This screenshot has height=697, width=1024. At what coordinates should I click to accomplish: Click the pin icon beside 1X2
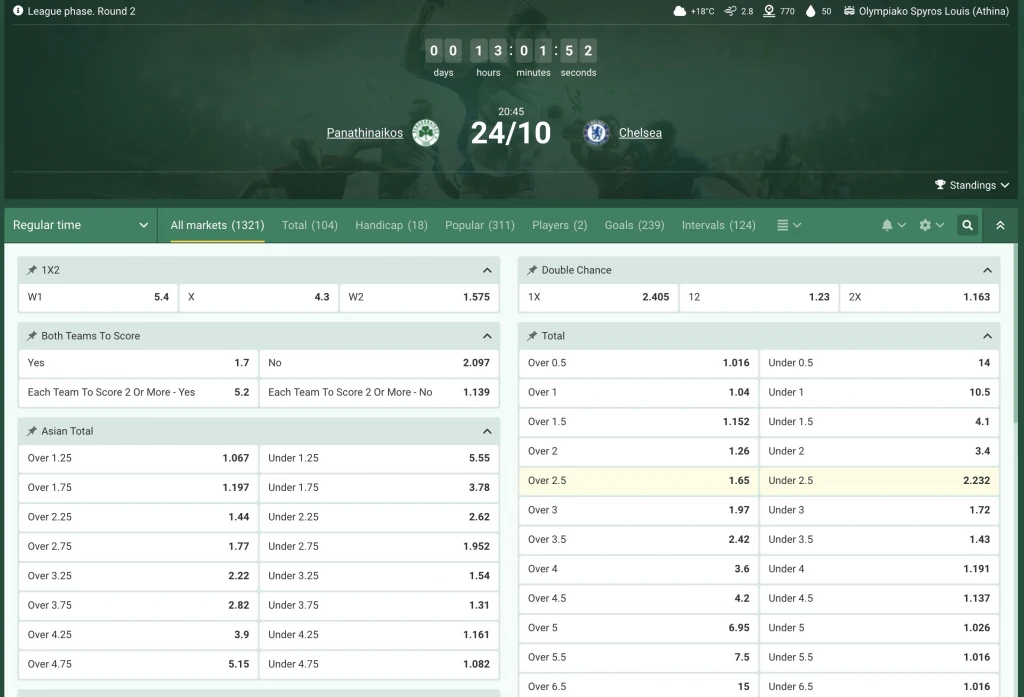point(32,270)
